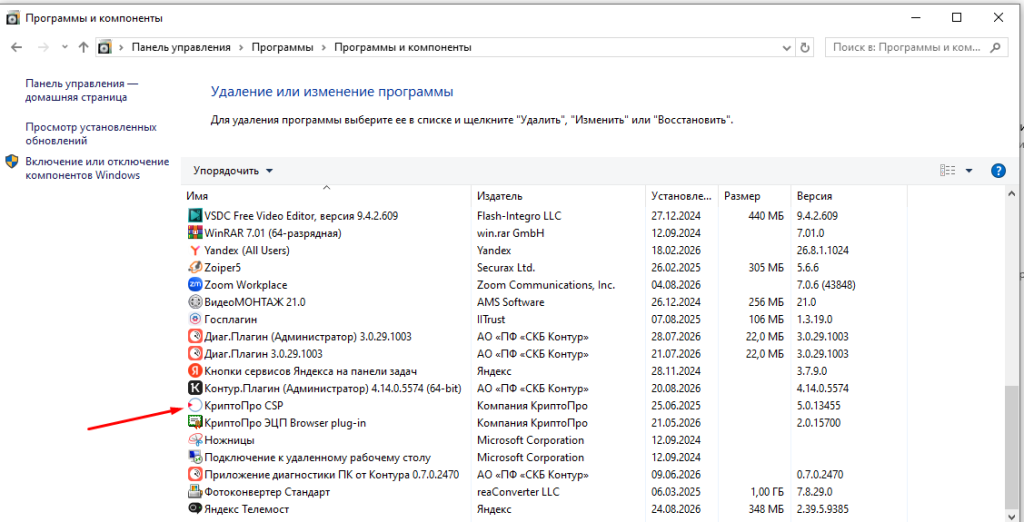Sort the list by the Установлено column header
This screenshot has height=522, width=1024.
pyautogui.click(x=681, y=196)
